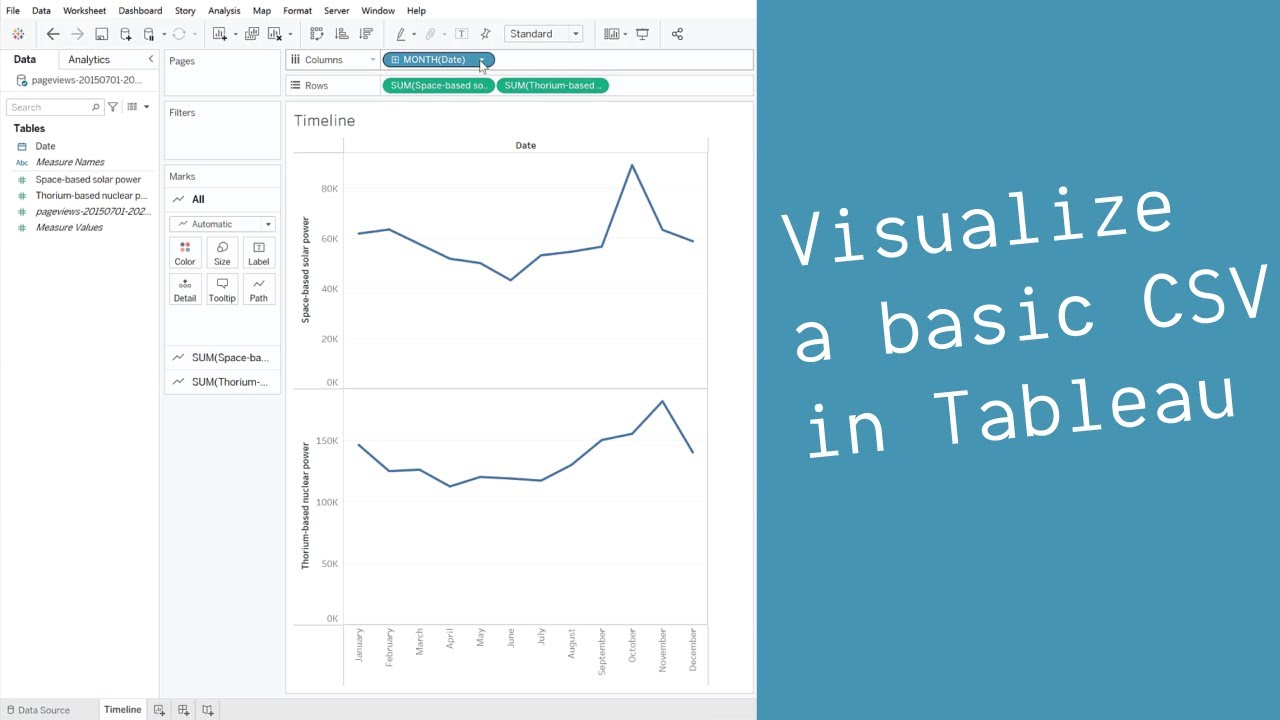Screen dimensions: 1280x720
Task: Open the Dashboard menu
Action: click(x=140, y=11)
